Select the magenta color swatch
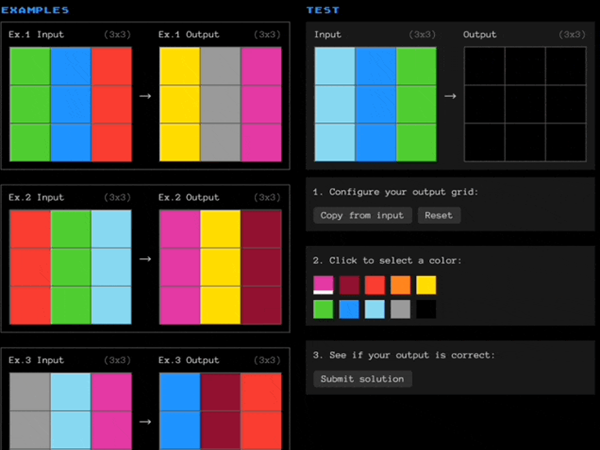This screenshot has height=450, width=600. 323,285
